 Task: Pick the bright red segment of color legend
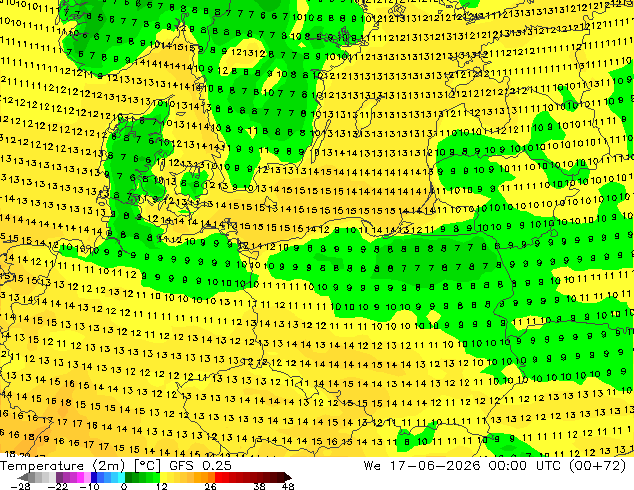coord(222,477)
